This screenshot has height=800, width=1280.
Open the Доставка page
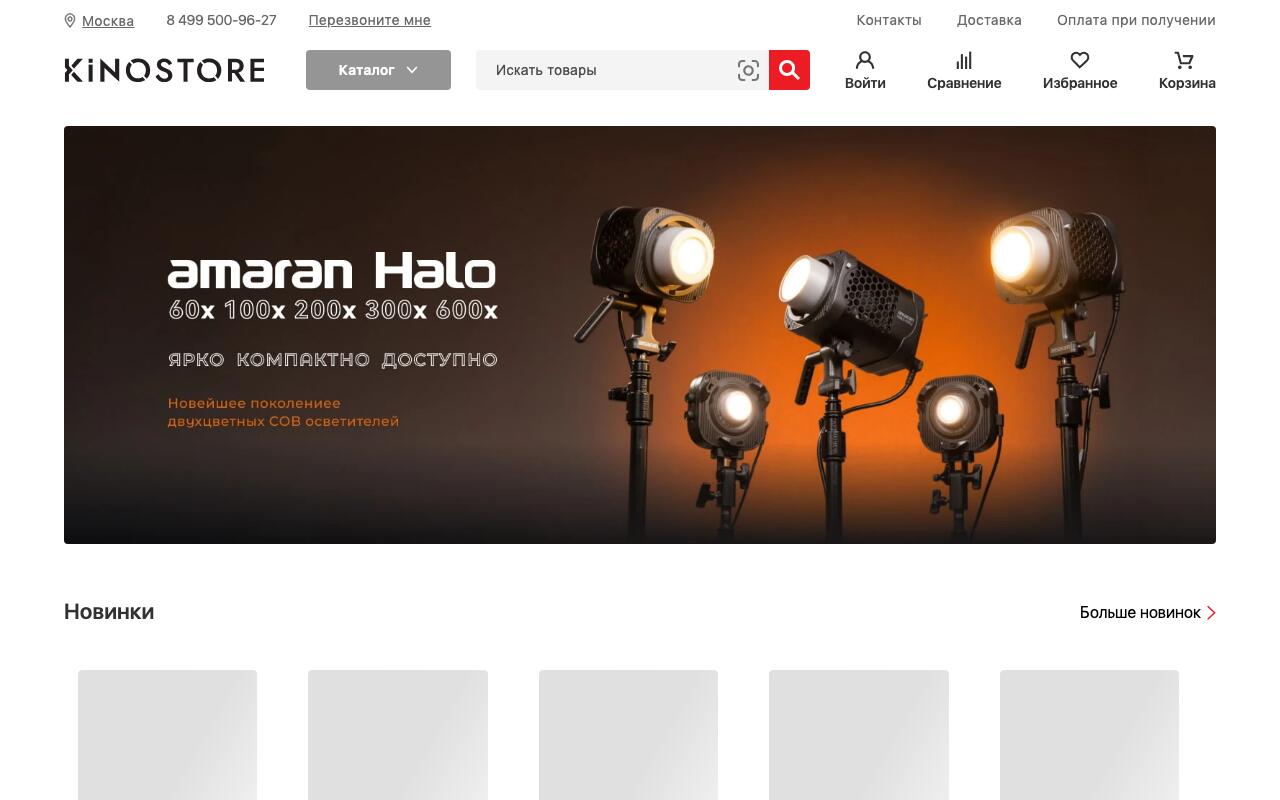989,20
